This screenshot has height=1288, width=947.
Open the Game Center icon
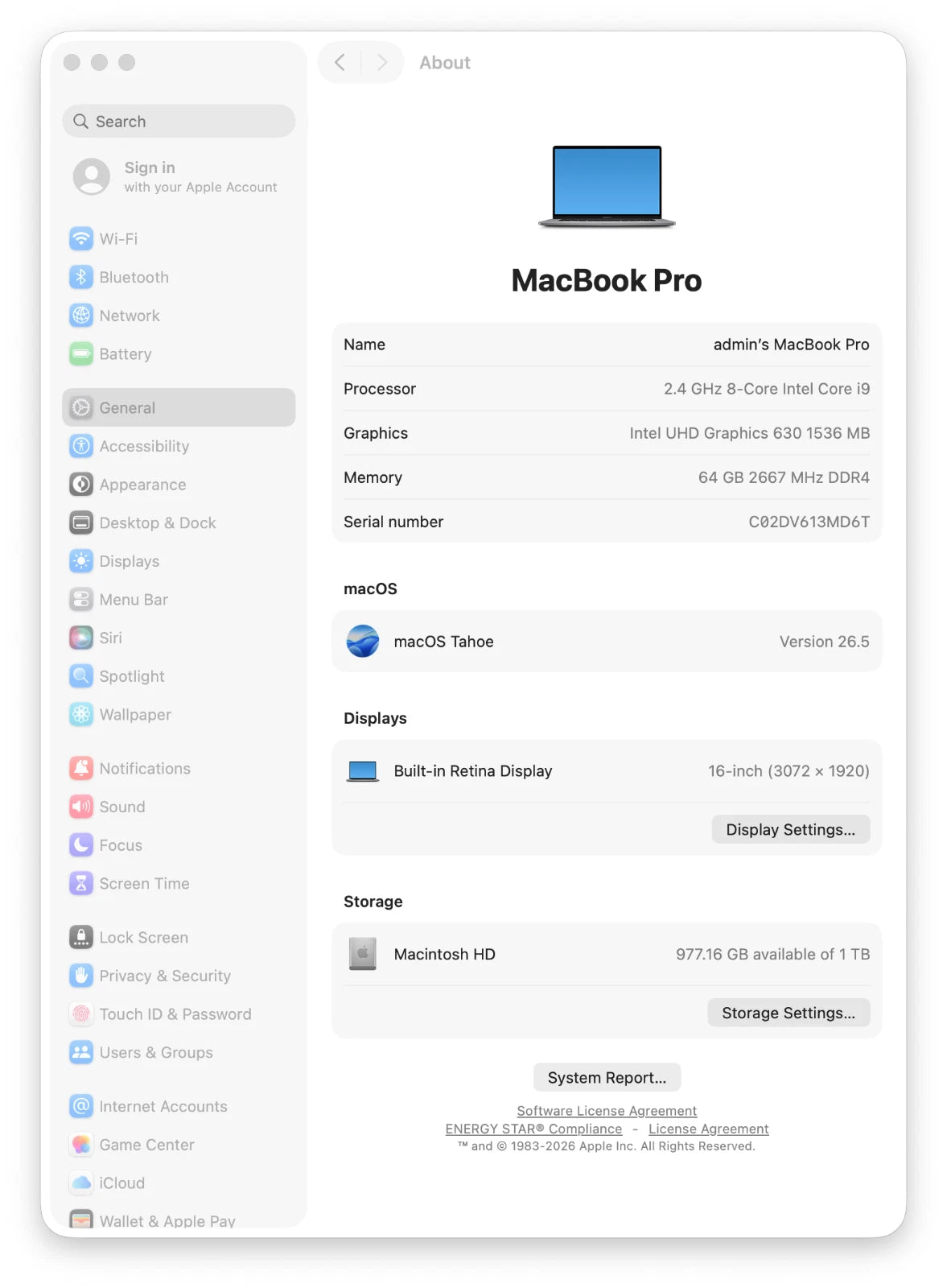click(81, 1145)
